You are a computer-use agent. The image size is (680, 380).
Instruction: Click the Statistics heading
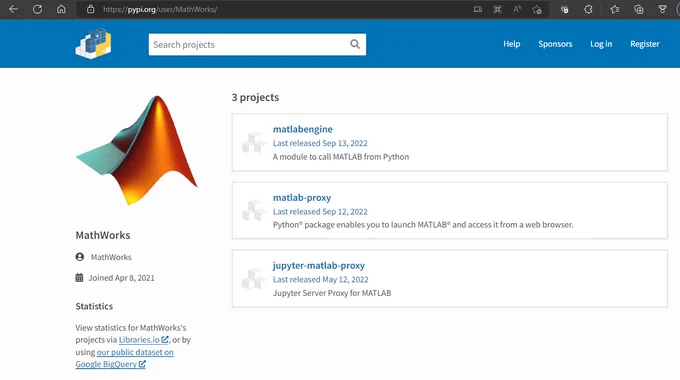pyautogui.click(x=94, y=306)
